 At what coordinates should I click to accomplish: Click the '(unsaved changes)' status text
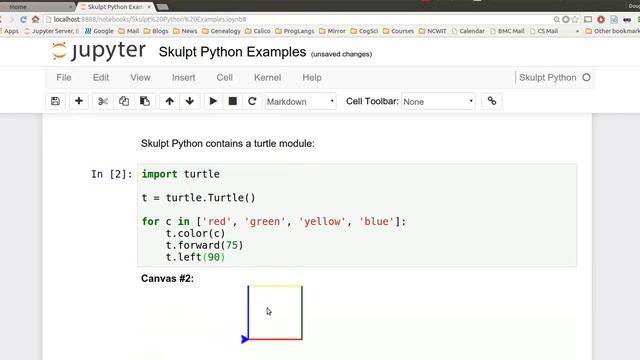(341, 54)
